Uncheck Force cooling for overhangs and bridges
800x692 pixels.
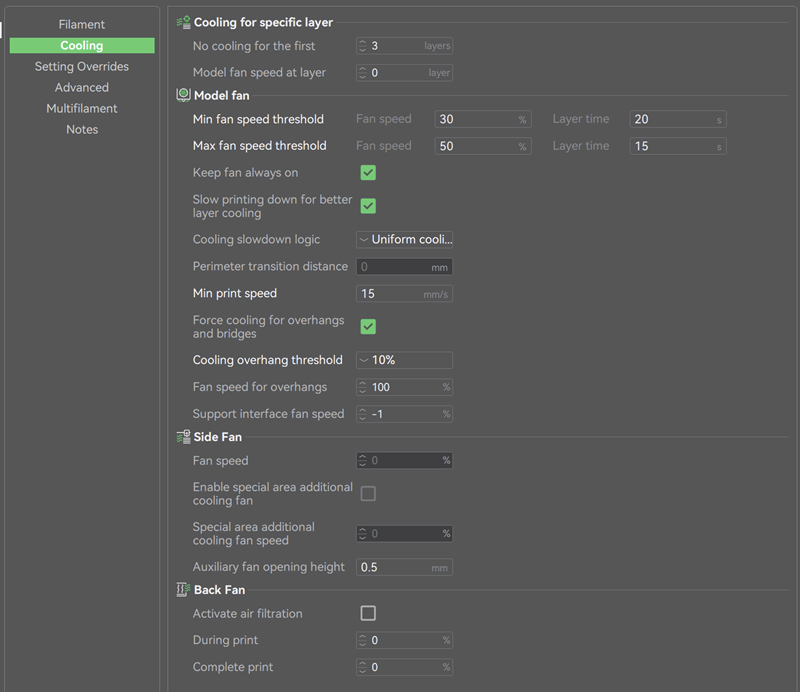coord(368,327)
